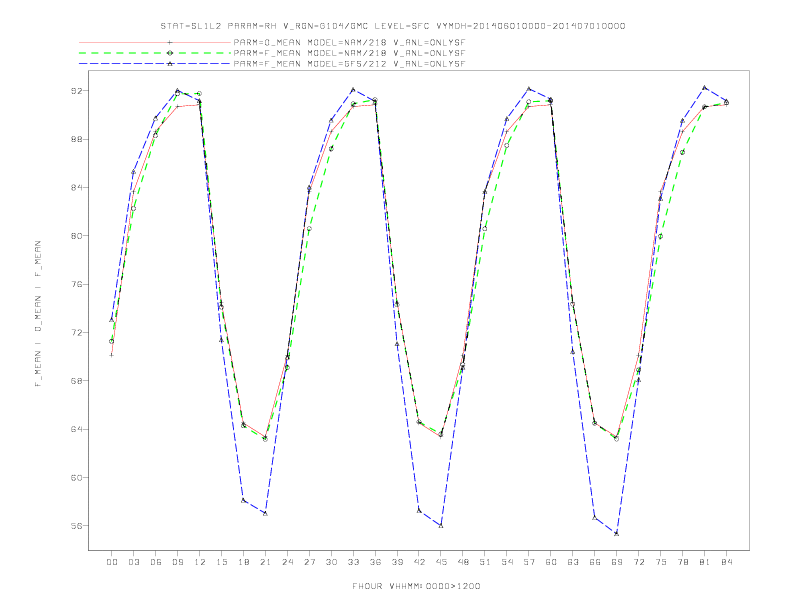
Task: Click x-axis tick label 72
Action: click(638, 562)
